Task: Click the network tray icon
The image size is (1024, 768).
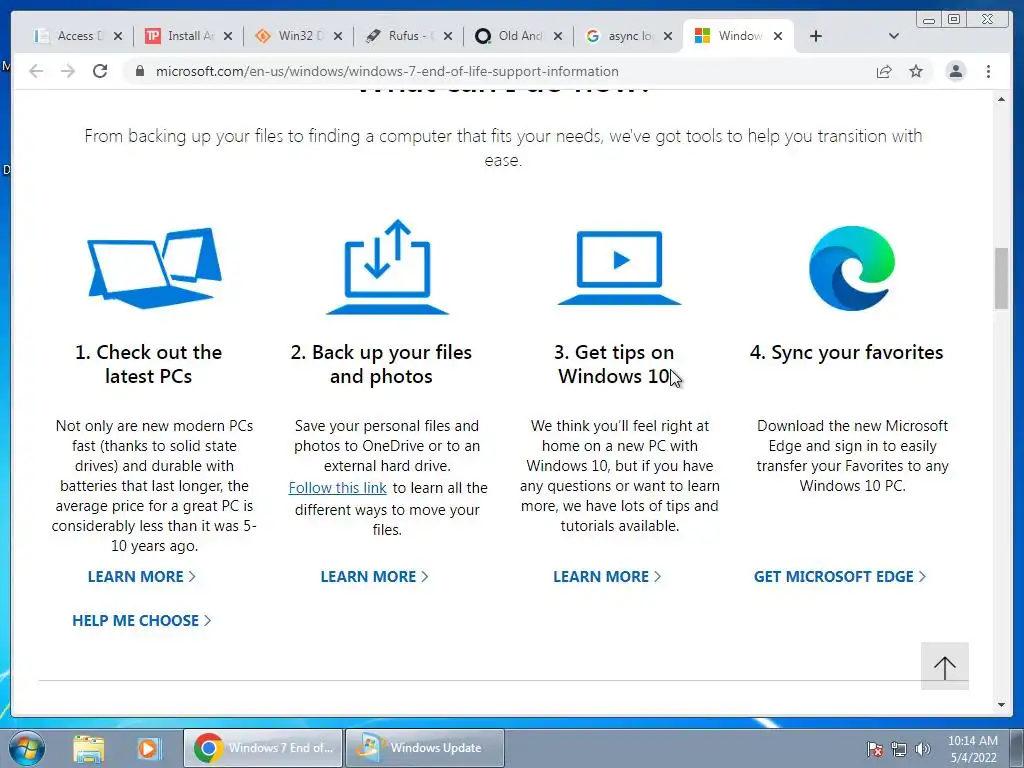Action: pyautogui.click(x=899, y=749)
